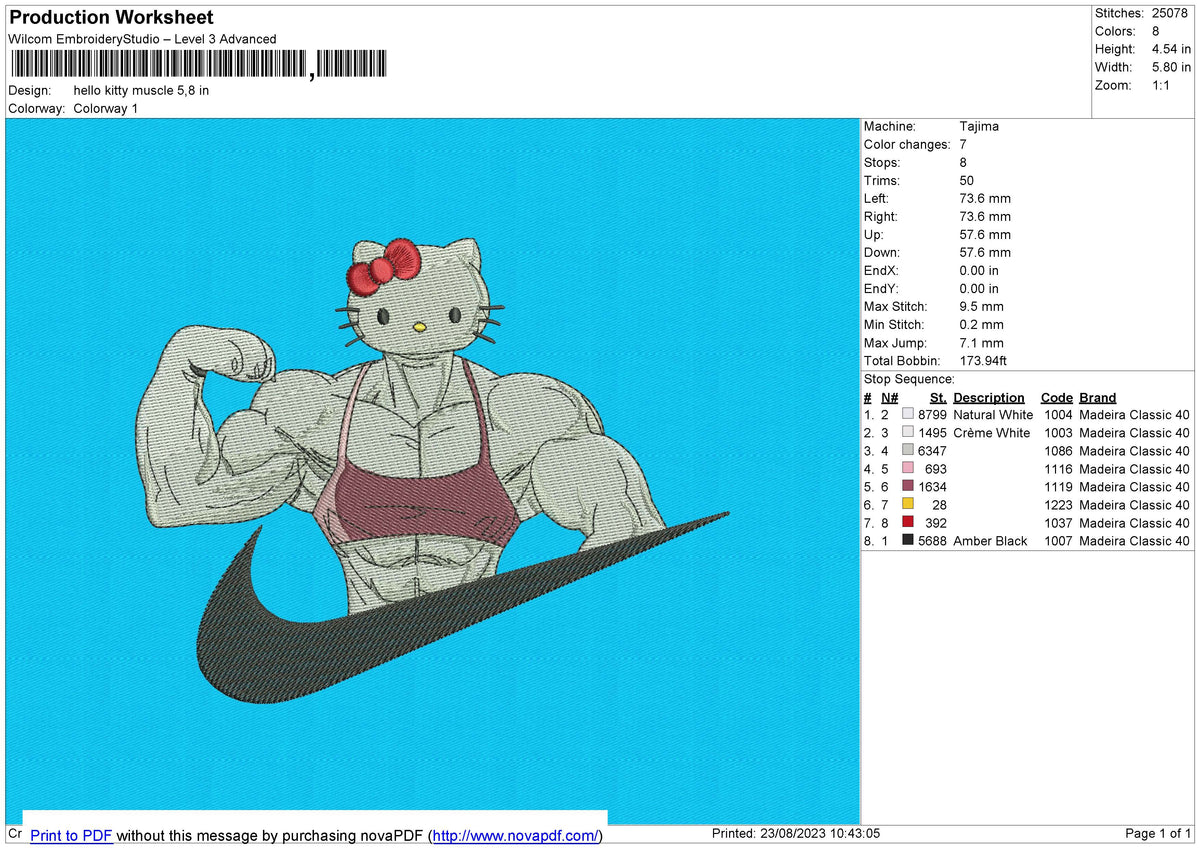Click the dark pink swatch numbered 1634
1200x848 pixels.
[x=909, y=487]
